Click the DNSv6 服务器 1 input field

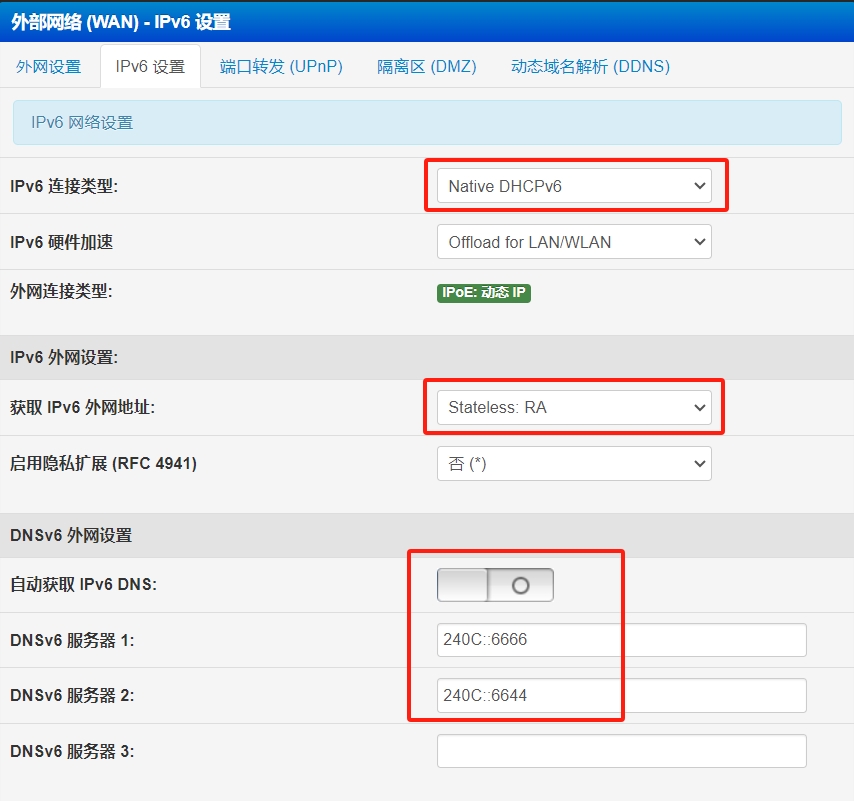click(x=621, y=640)
